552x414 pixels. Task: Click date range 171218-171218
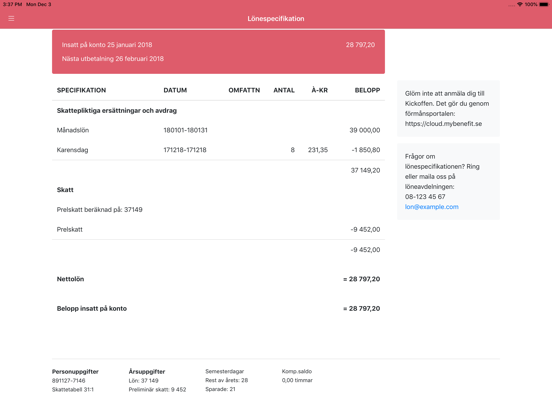[185, 150]
